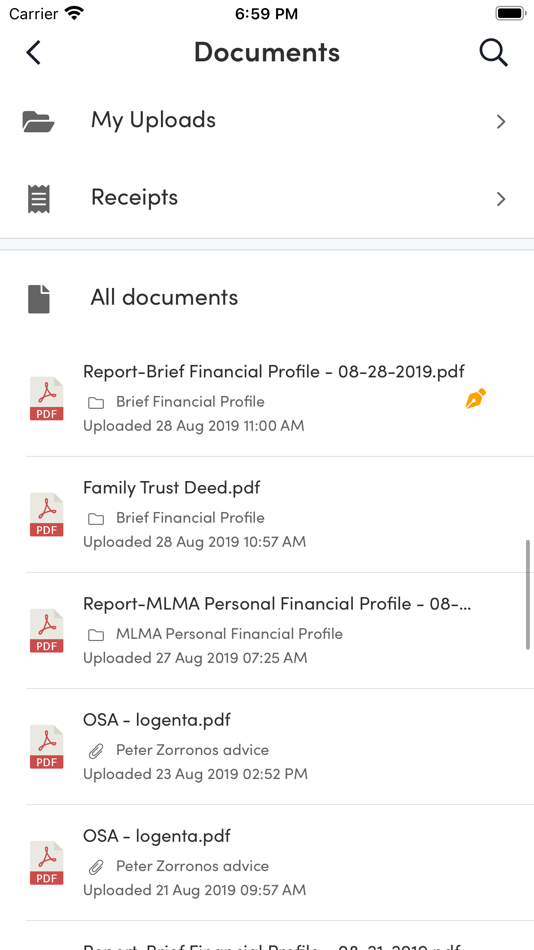This screenshot has height=950, width=534.
Task: Expand Receipts using the right chevron
Action: point(501,199)
